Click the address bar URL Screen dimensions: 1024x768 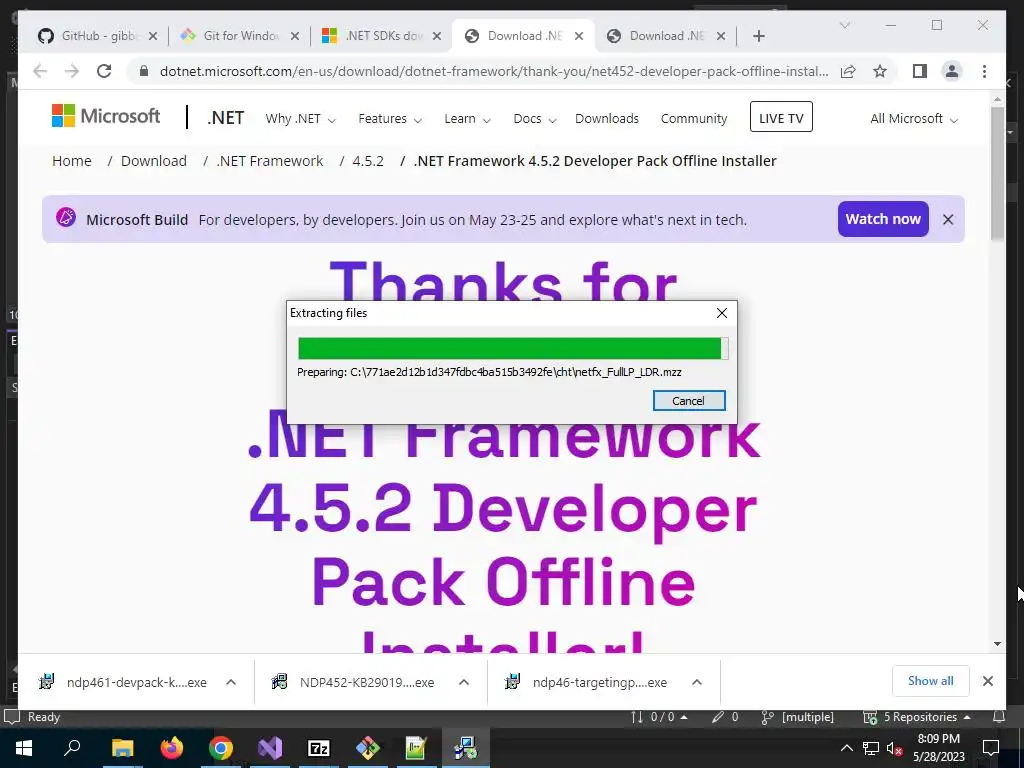coord(494,71)
